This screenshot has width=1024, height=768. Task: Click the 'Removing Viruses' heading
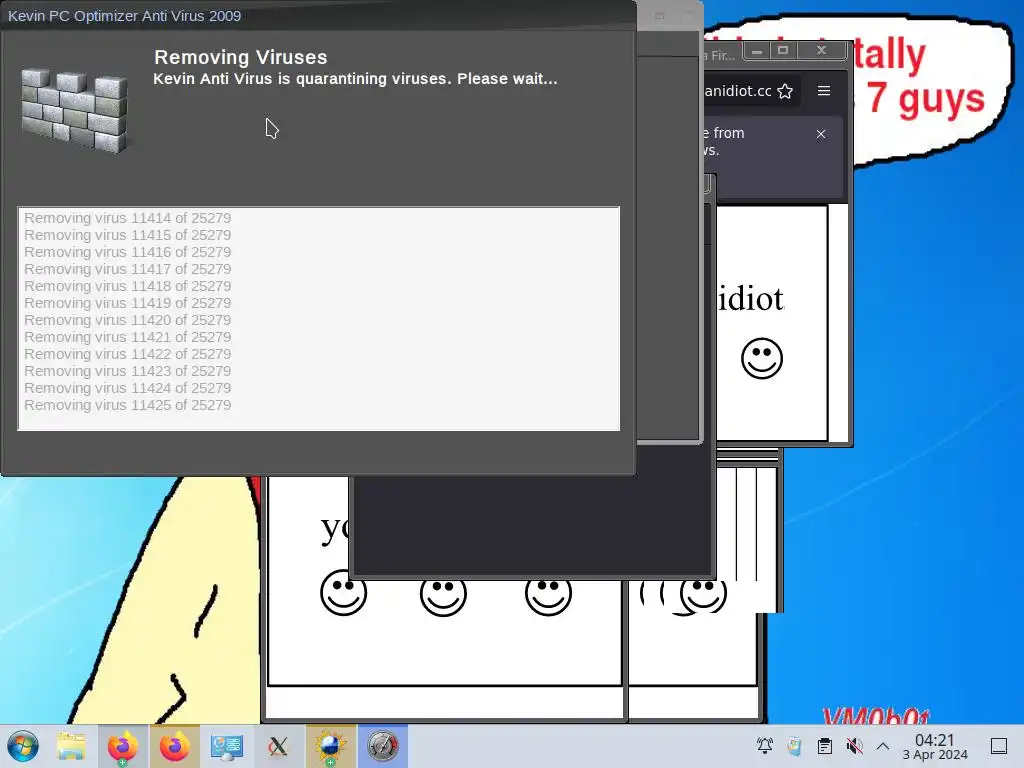tap(240, 57)
